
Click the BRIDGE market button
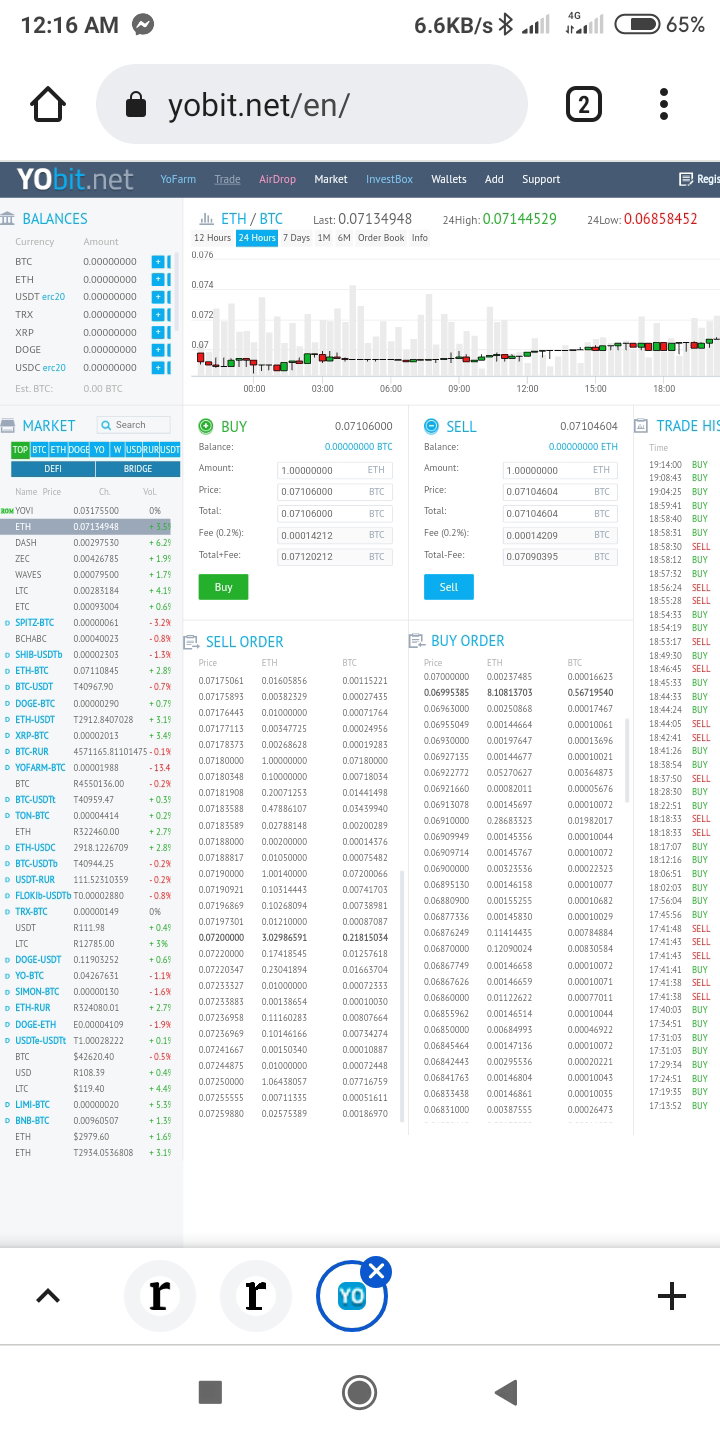pos(138,469)
